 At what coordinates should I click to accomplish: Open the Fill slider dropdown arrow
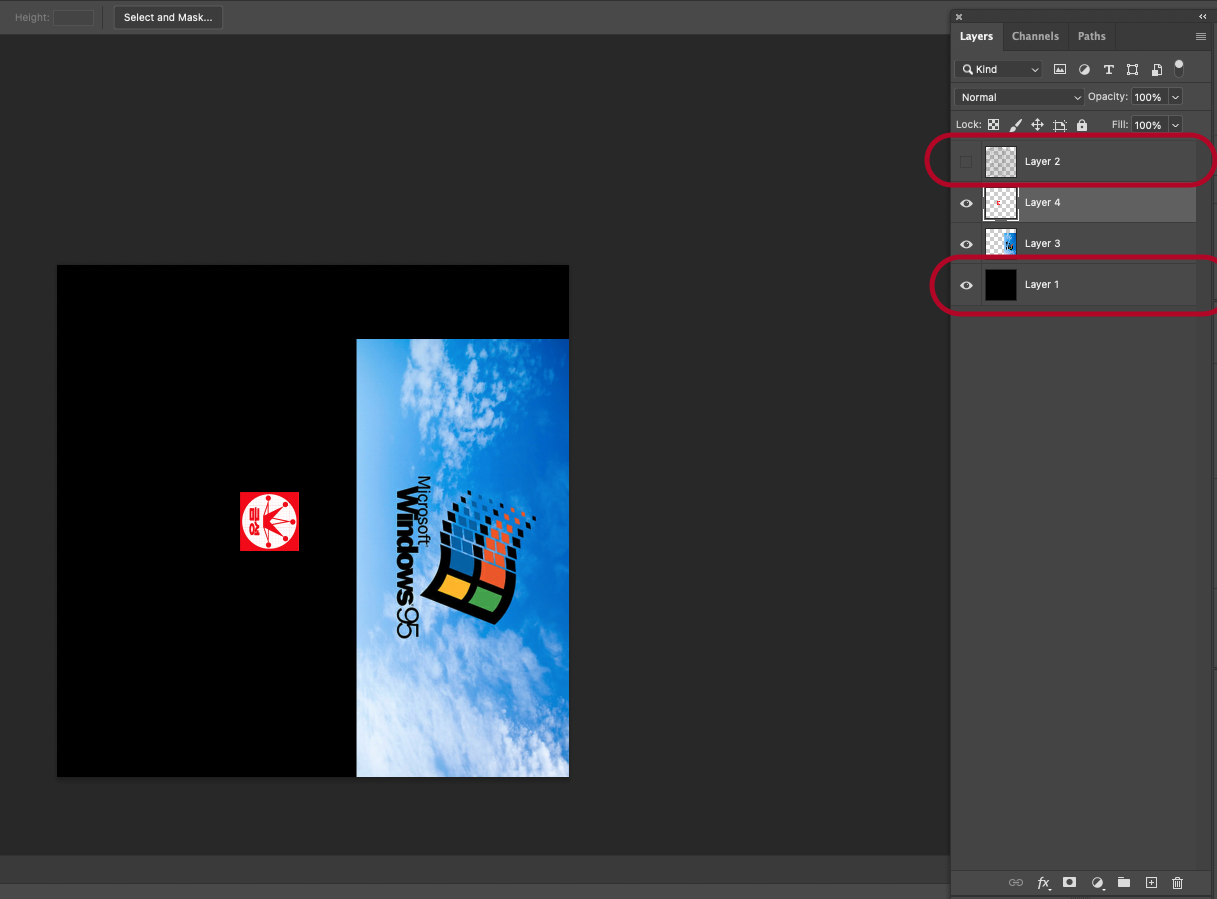click(1175, 125)
